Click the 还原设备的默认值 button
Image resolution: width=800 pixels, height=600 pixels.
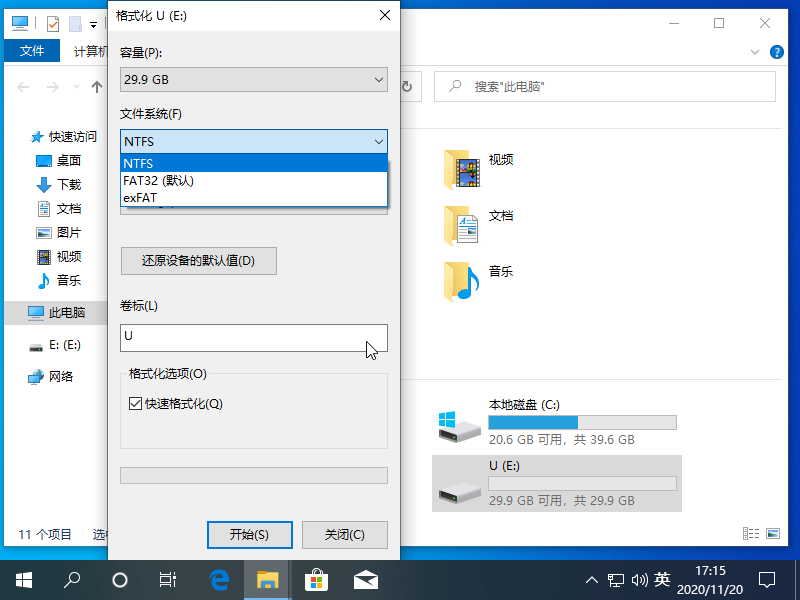pos(198,260)
